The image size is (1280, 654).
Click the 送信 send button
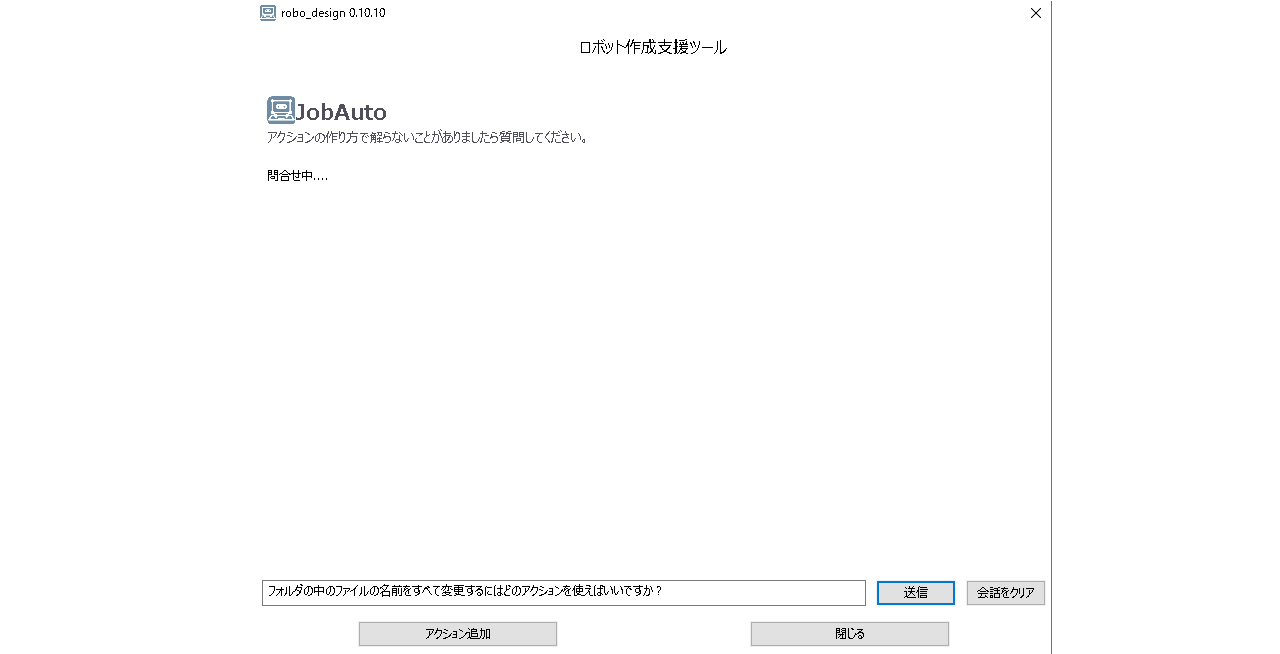pyautogui.click(x=915, y=593)
